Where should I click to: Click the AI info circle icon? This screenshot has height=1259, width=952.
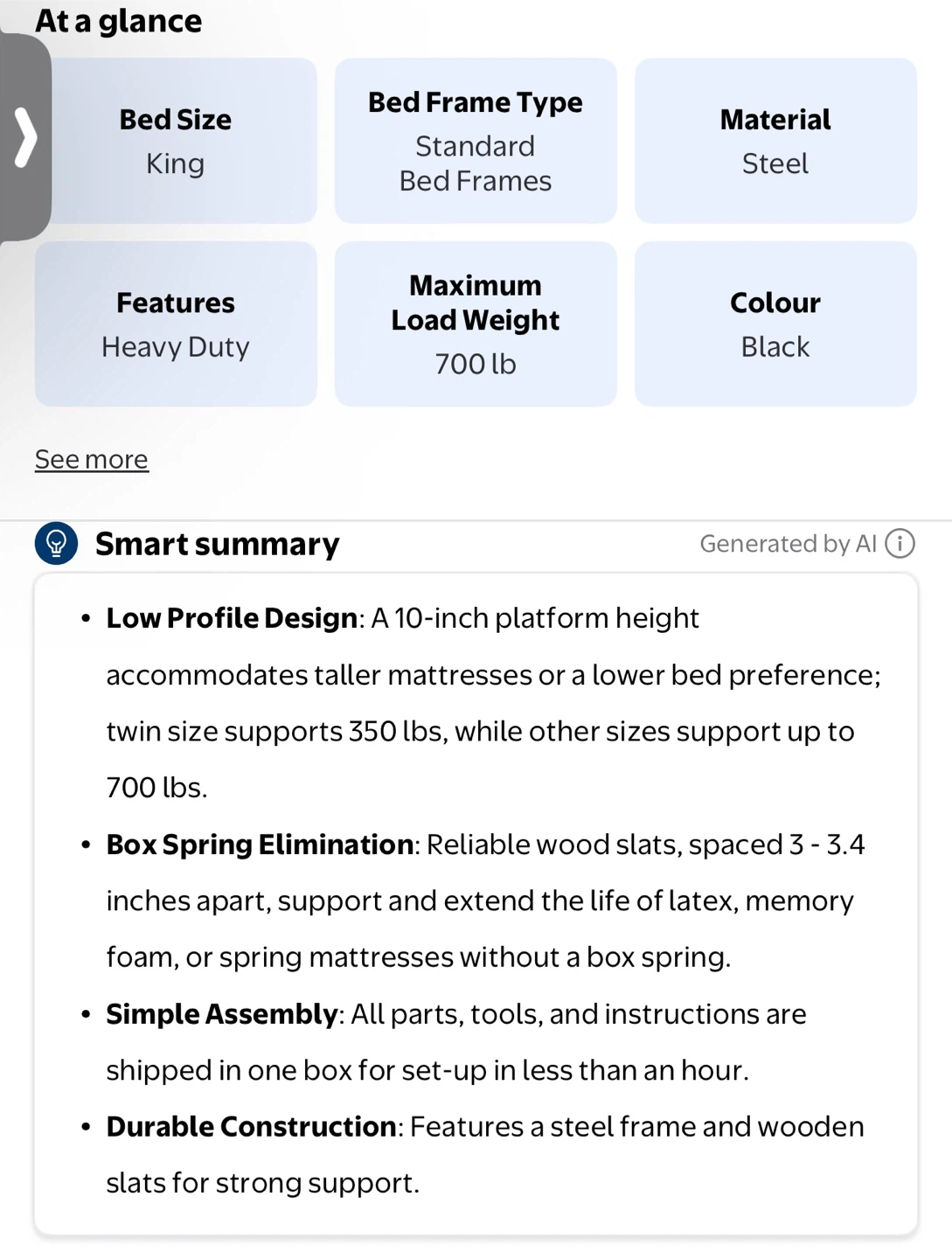click(900, 544)
